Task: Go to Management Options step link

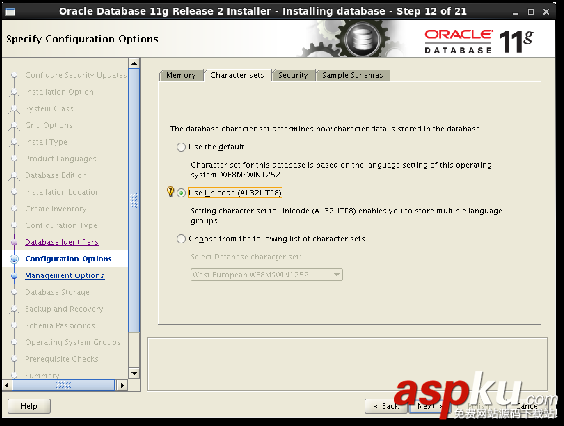Action: pyautogui.click(x=65, y=276)
